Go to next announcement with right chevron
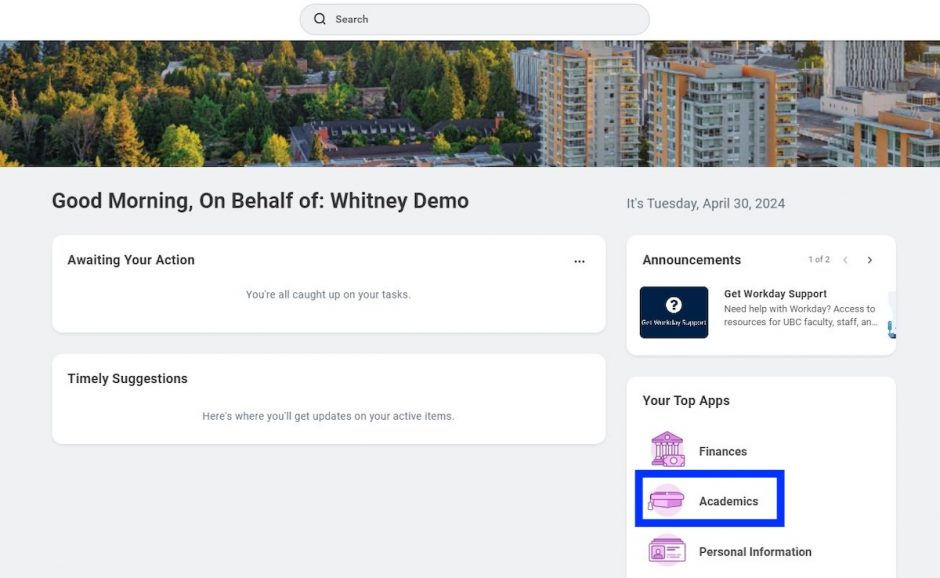 click(869, 260)
